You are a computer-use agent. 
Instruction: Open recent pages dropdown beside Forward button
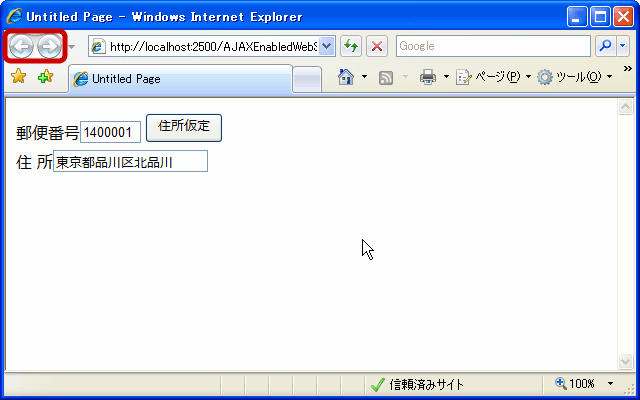click(x=71, y=47)
